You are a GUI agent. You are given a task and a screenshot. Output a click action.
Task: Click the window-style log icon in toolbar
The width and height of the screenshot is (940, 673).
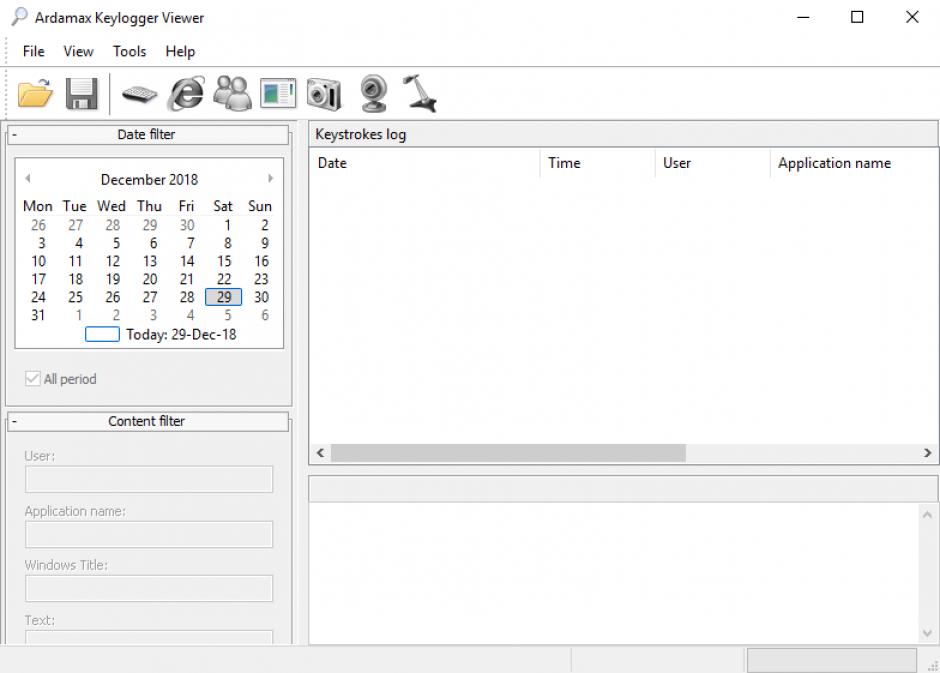tap(278, 94)
